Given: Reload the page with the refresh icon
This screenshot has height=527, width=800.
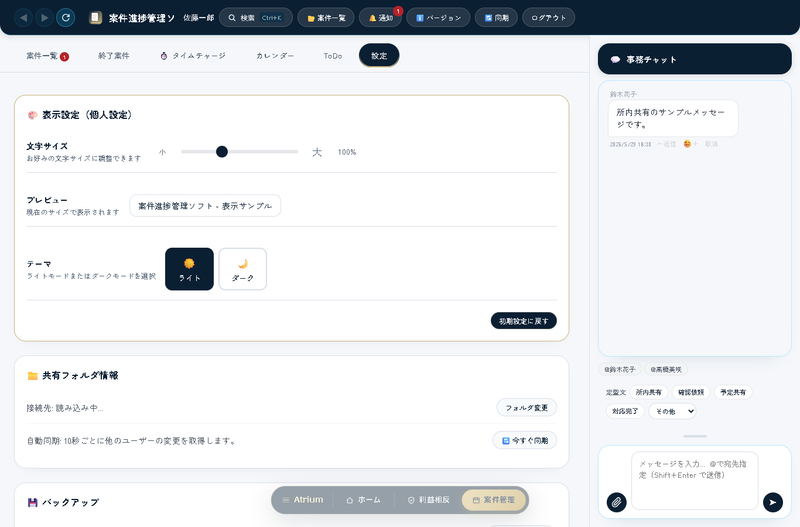Looking at the screenshot, I should (x=66, y=18).
